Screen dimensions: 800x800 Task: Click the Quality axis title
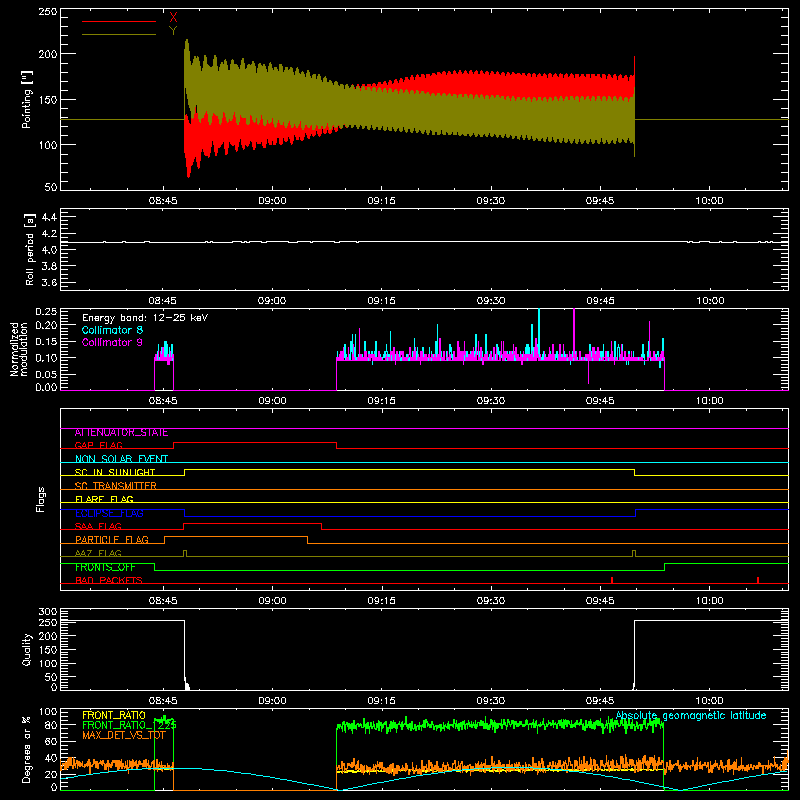pos(27,649)
